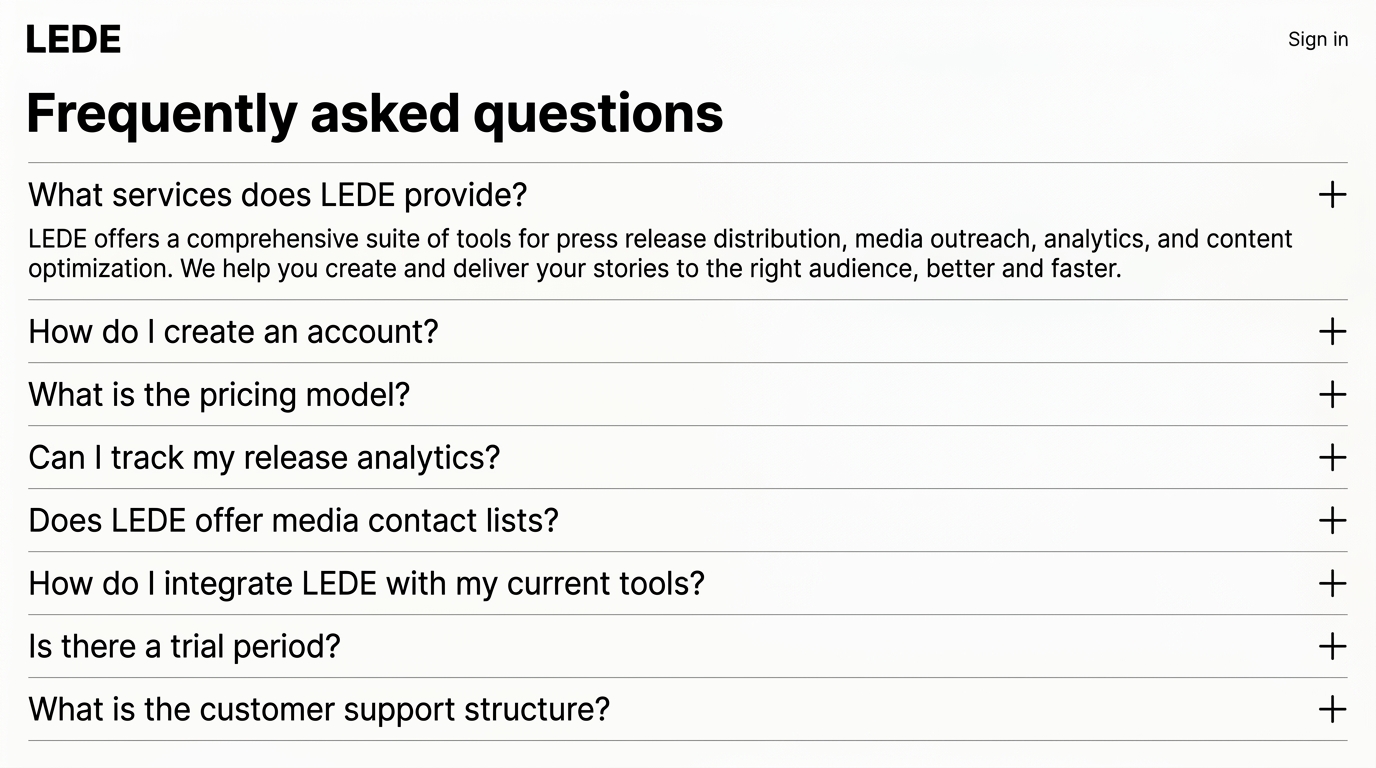Open the Sign in link
The image size is (1376, 768).
coord(1317,40)
